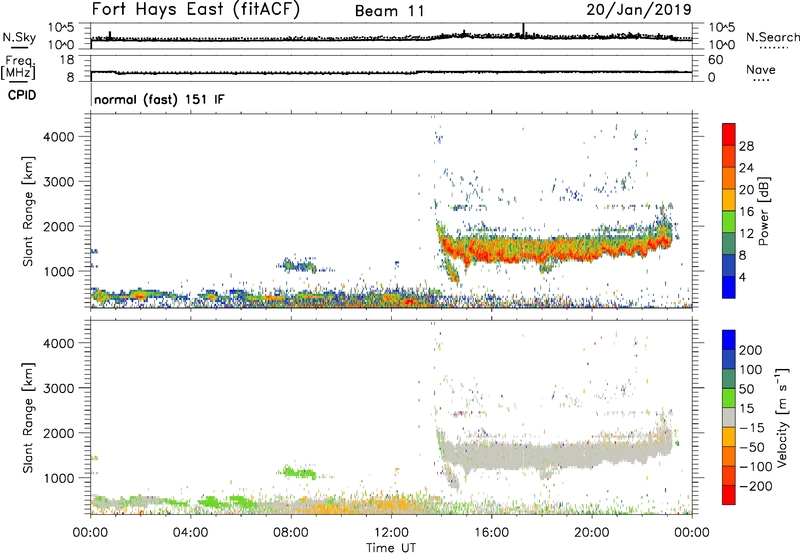
Task: Click the 'N.Search' legend label
Action: pos(772,37)
